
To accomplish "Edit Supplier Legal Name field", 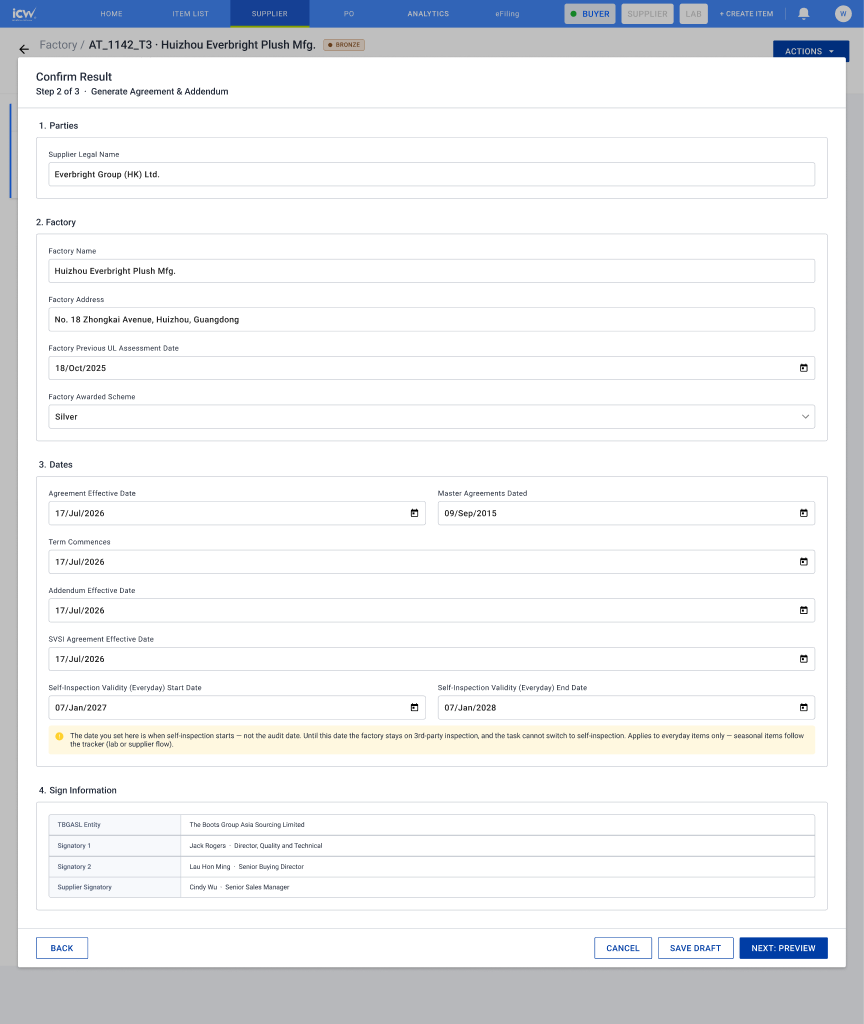I will (x=432, y=174).
